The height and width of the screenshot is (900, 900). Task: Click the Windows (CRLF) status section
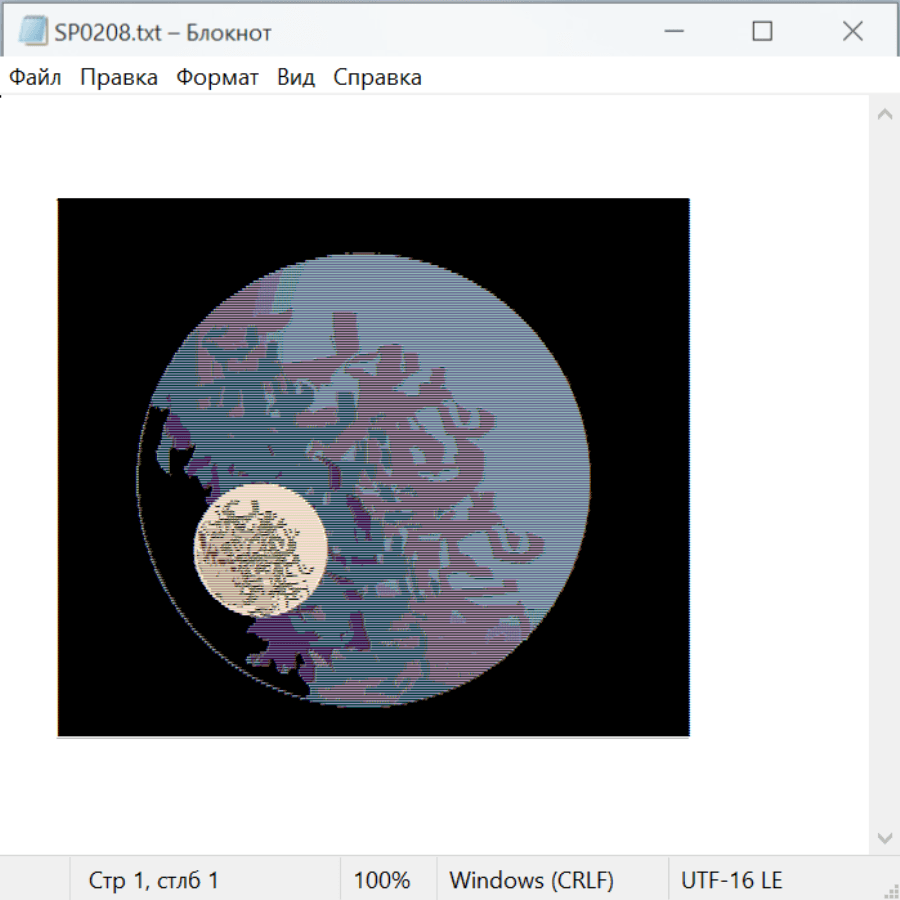pos(531,881)
